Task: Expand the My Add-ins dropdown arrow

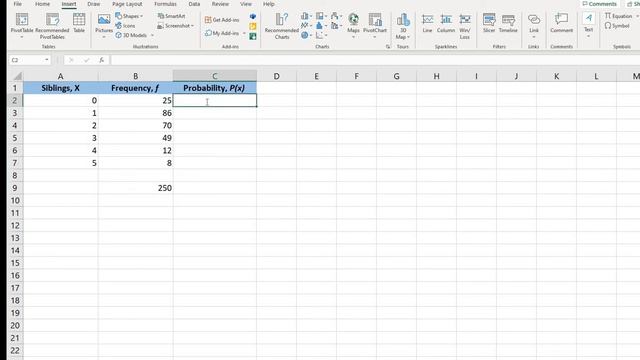Action: pos(244,33)
